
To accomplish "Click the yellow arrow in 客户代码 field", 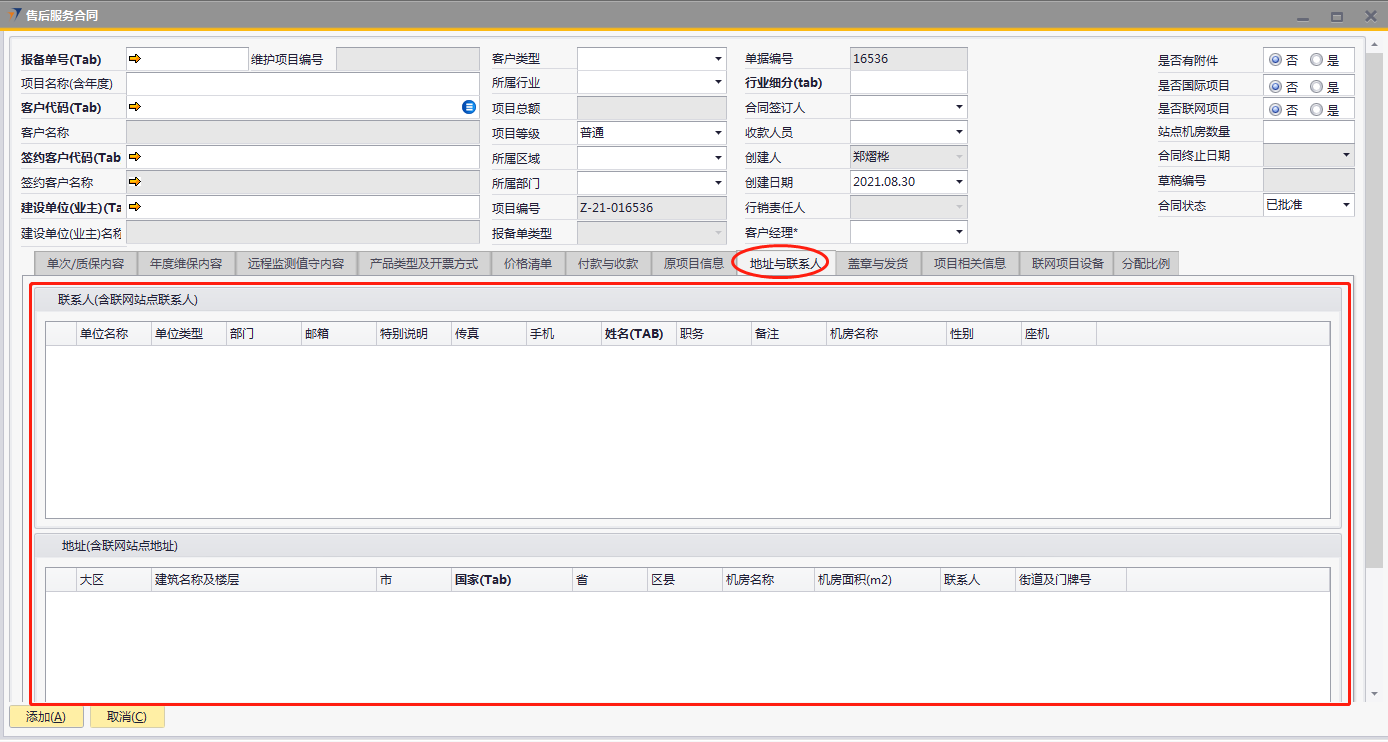I will point(135,107).
